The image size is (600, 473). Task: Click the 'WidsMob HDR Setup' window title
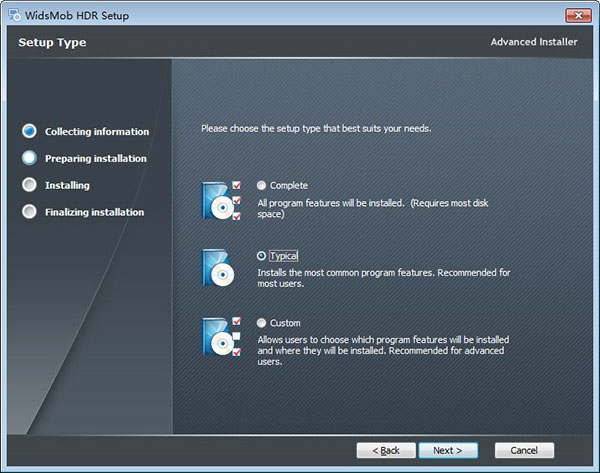pyautogui.click(x=77, y=16)
